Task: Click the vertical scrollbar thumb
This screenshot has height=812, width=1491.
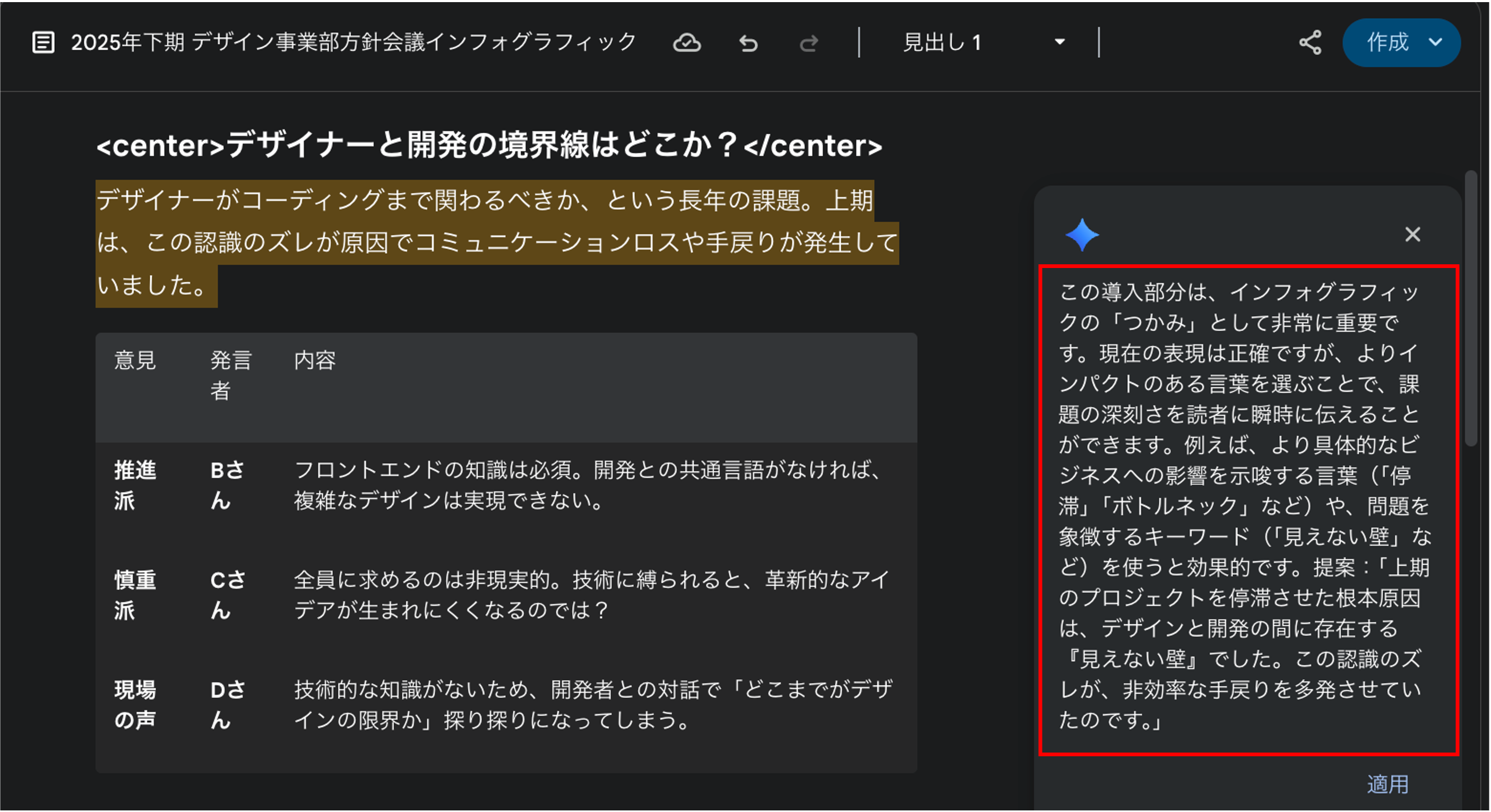Action: point(1471,308)
